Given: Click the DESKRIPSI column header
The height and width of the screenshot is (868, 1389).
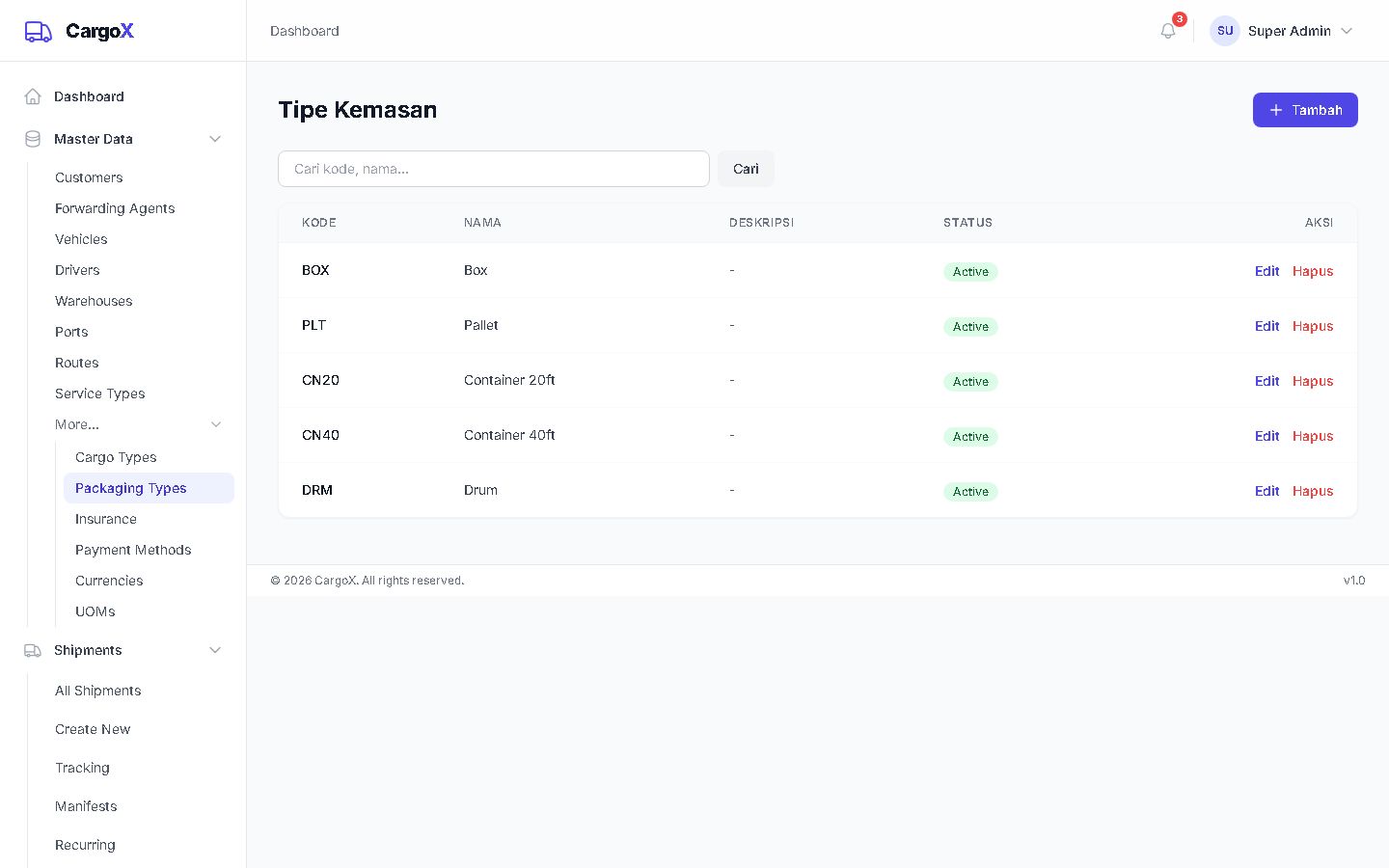Looking at the screenshot, I should pyautogui.click(x=761, y=223).
